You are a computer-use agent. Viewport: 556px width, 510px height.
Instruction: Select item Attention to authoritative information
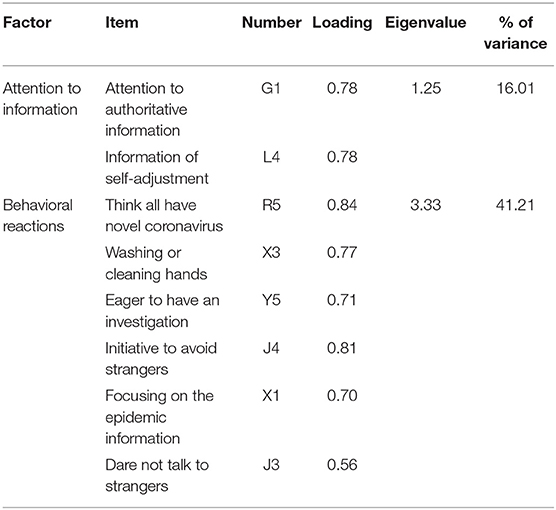coord(146,110)
